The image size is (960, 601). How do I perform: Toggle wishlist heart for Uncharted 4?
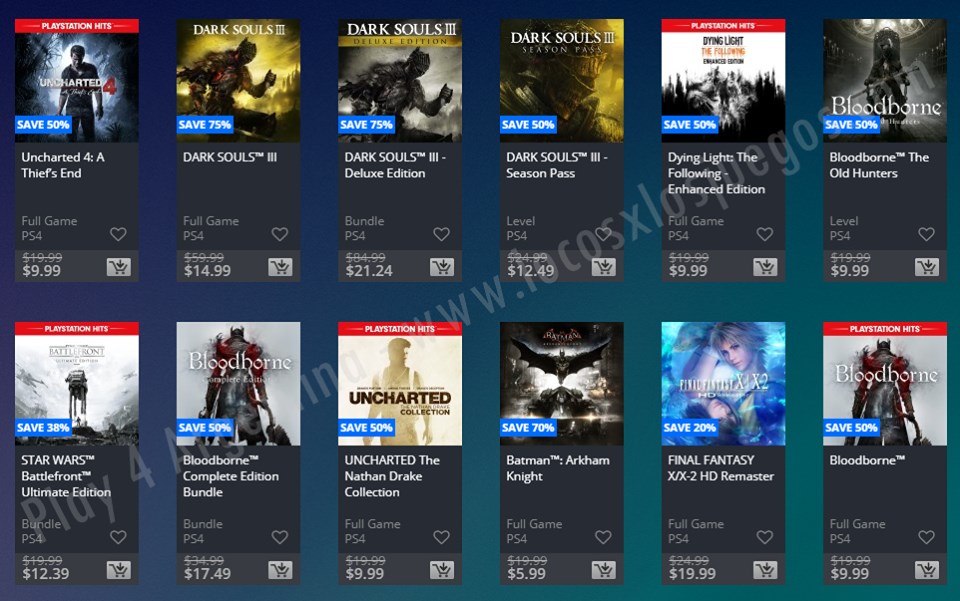pos(118,234)
